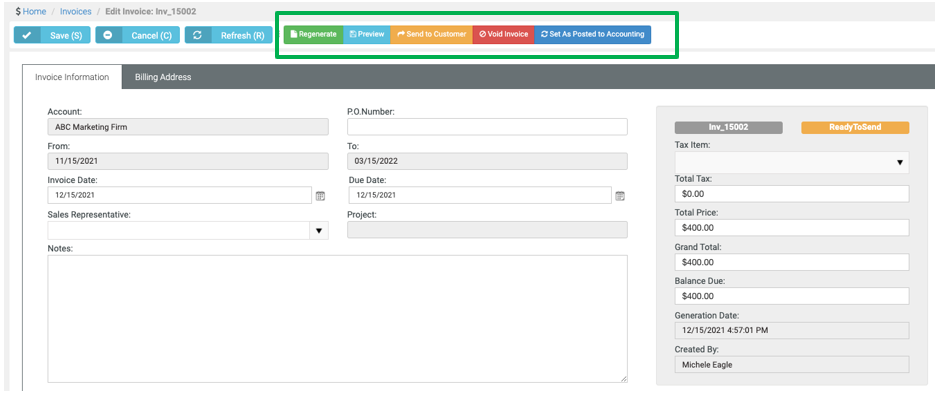Void this invoice

503,34
